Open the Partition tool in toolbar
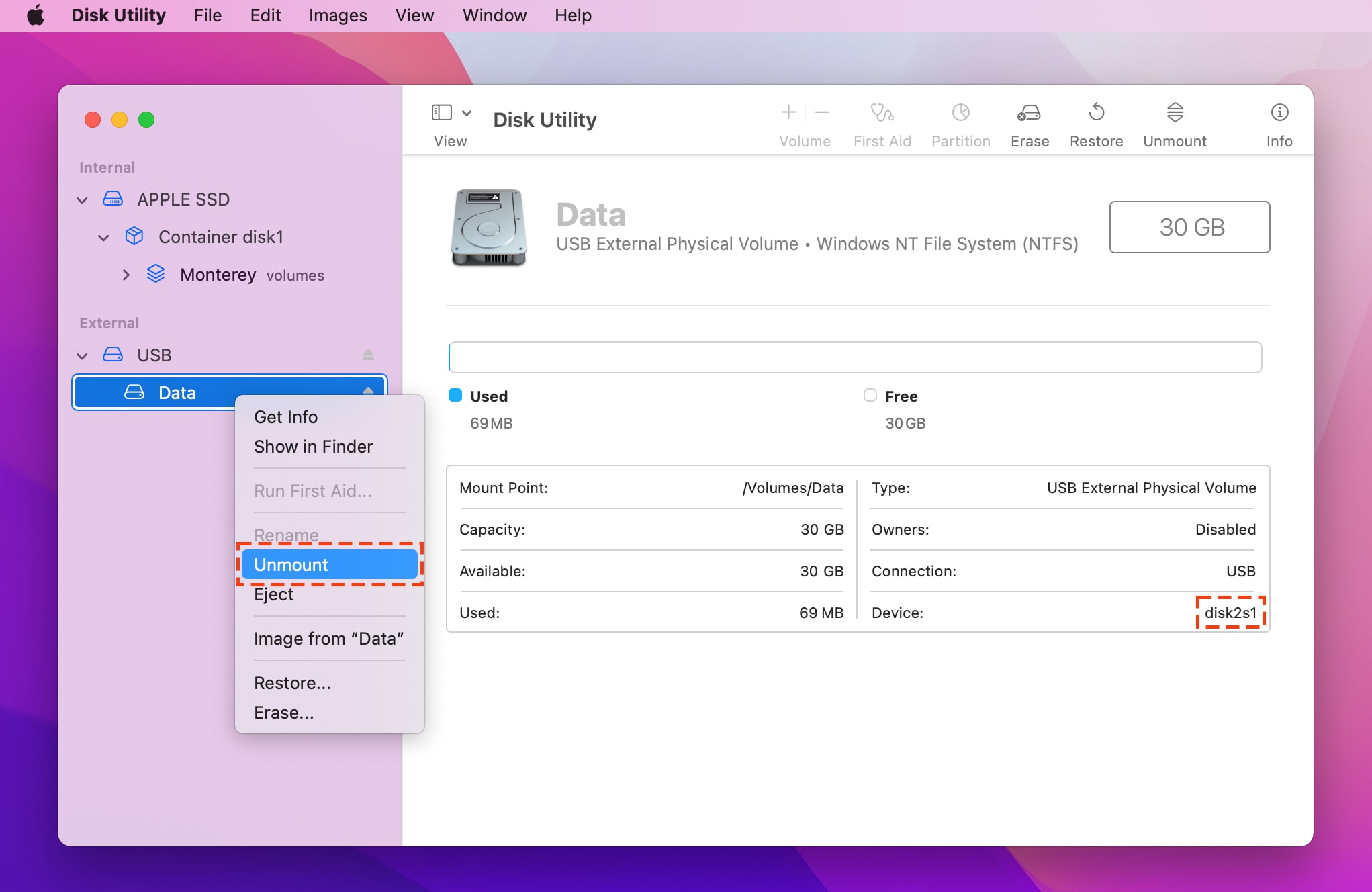The height and width of the screenshot is (892, 1372). coord(960,123)
